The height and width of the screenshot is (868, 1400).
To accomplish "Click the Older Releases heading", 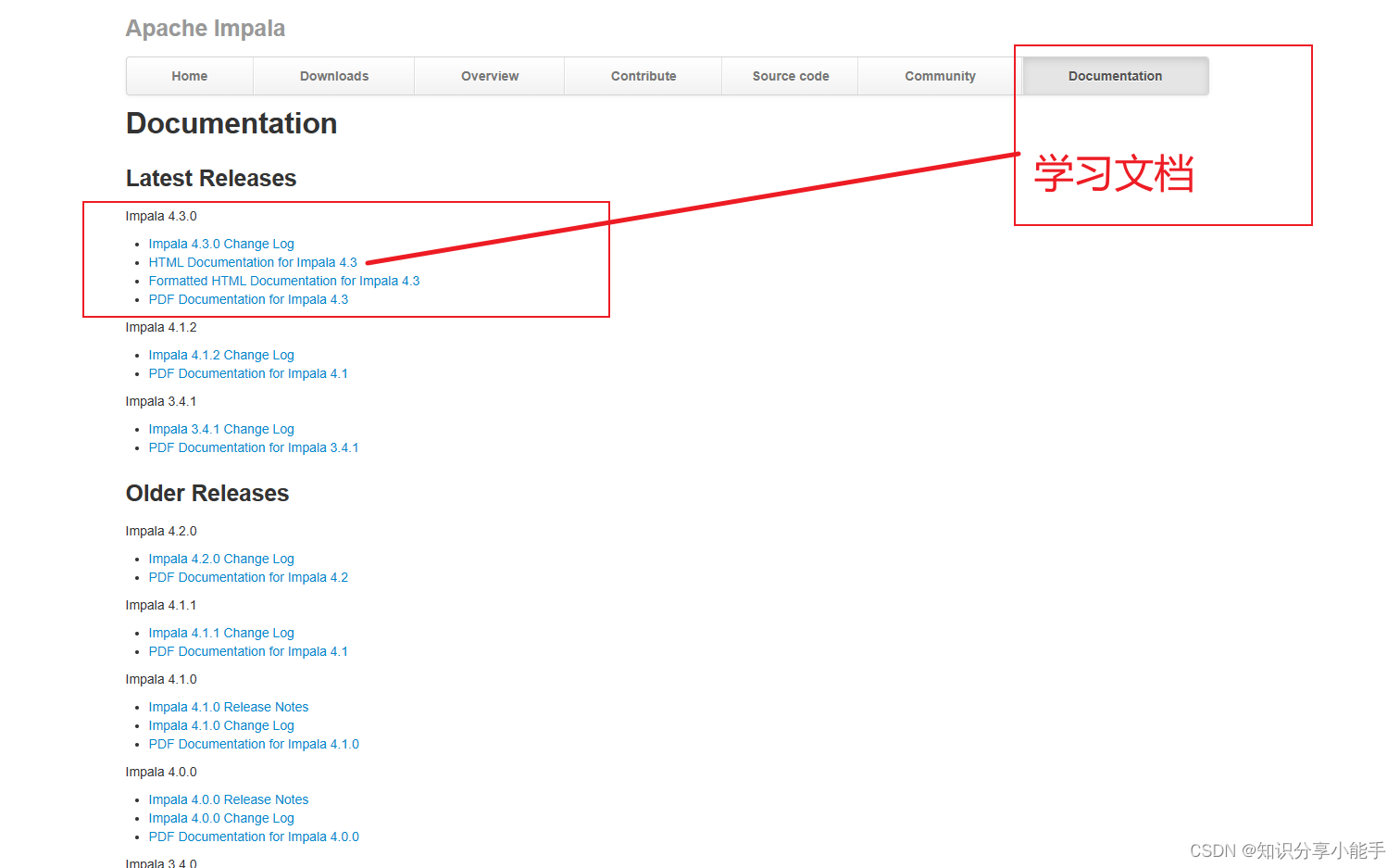I will pos(207,493).
